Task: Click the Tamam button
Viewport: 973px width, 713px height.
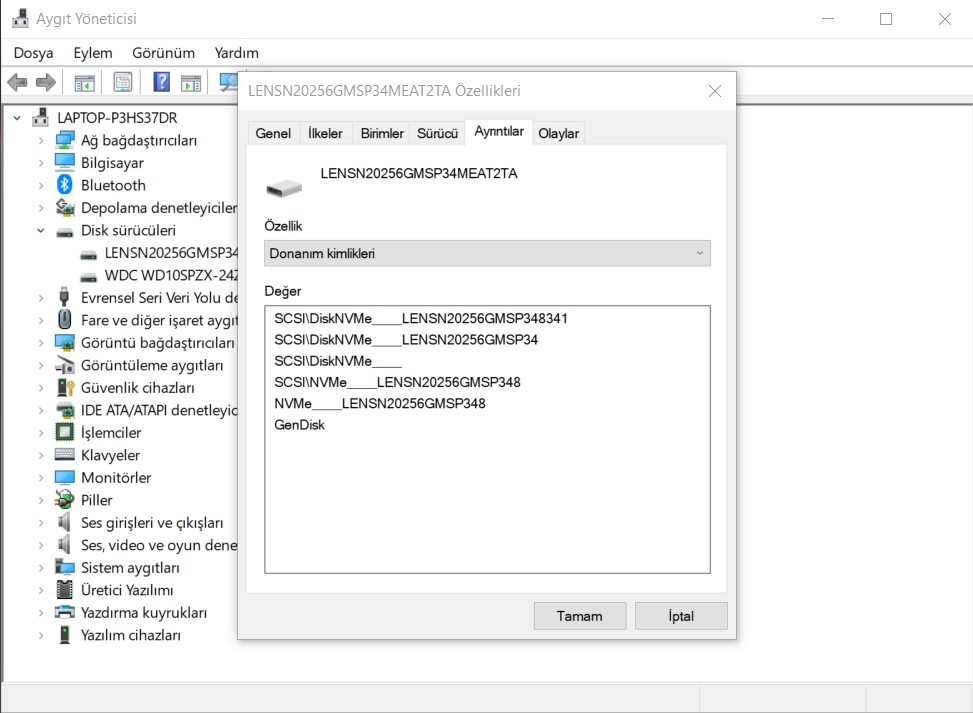Action: (x=580, y=616)
